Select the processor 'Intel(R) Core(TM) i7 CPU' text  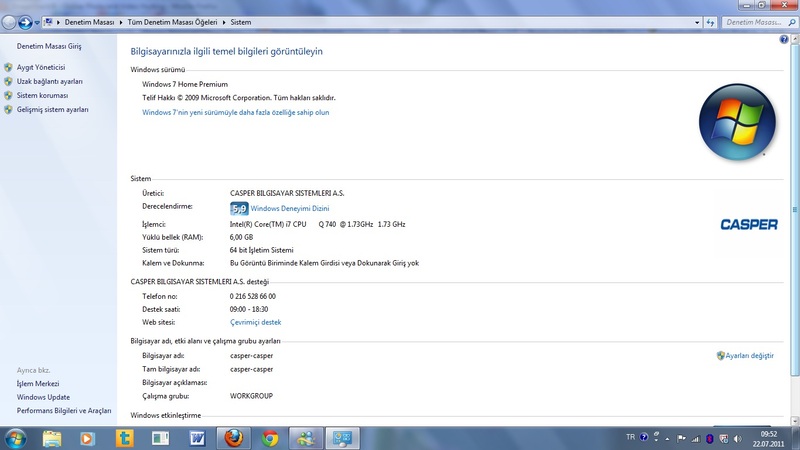point(268,224)
